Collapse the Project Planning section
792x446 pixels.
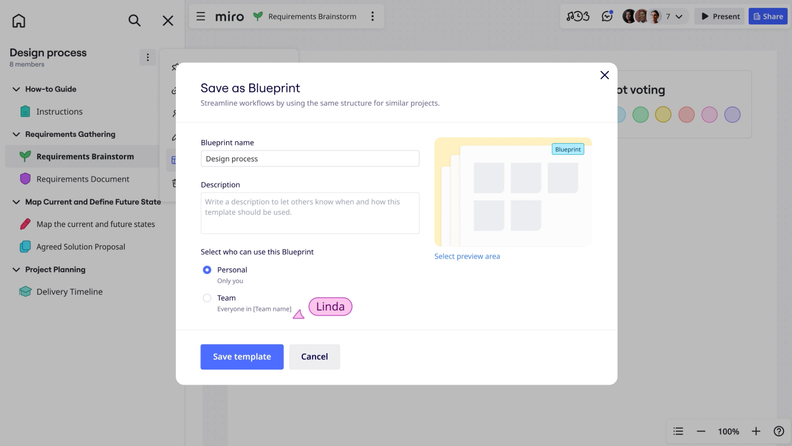pyautogui.click(x=16, y=269)
